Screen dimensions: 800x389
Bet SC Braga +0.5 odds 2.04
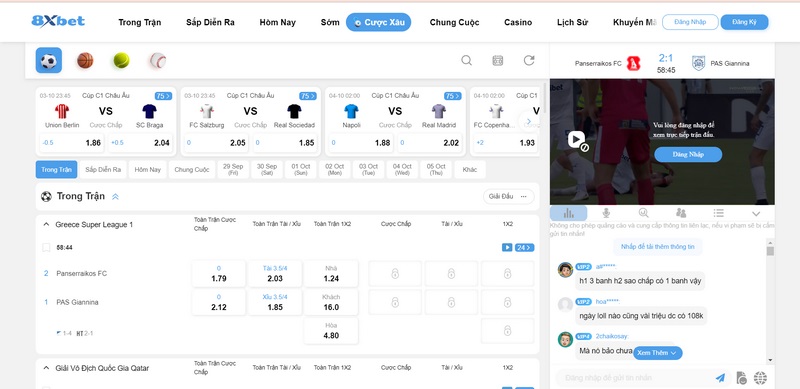140,143
